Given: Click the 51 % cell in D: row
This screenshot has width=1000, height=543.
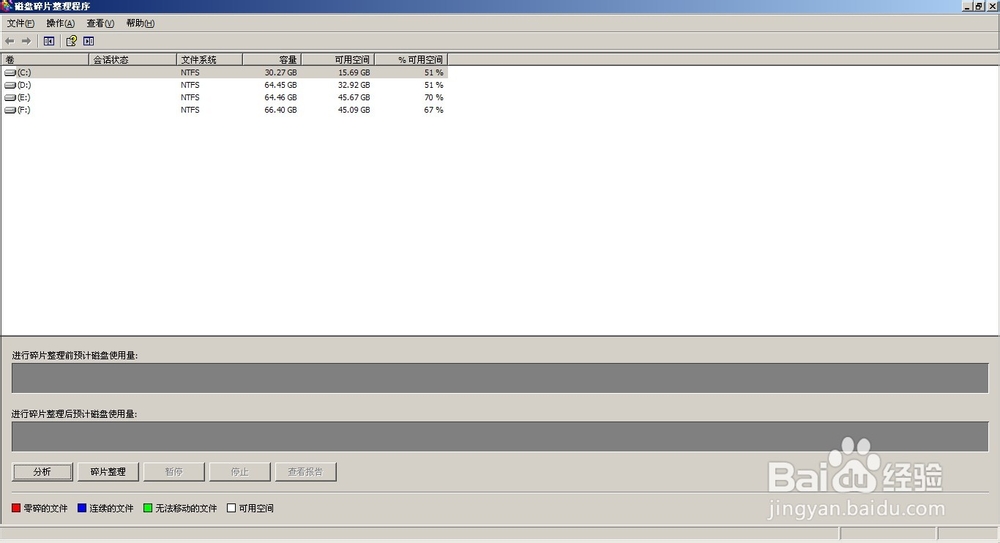Looking at the screenshot, I should 434,85.
